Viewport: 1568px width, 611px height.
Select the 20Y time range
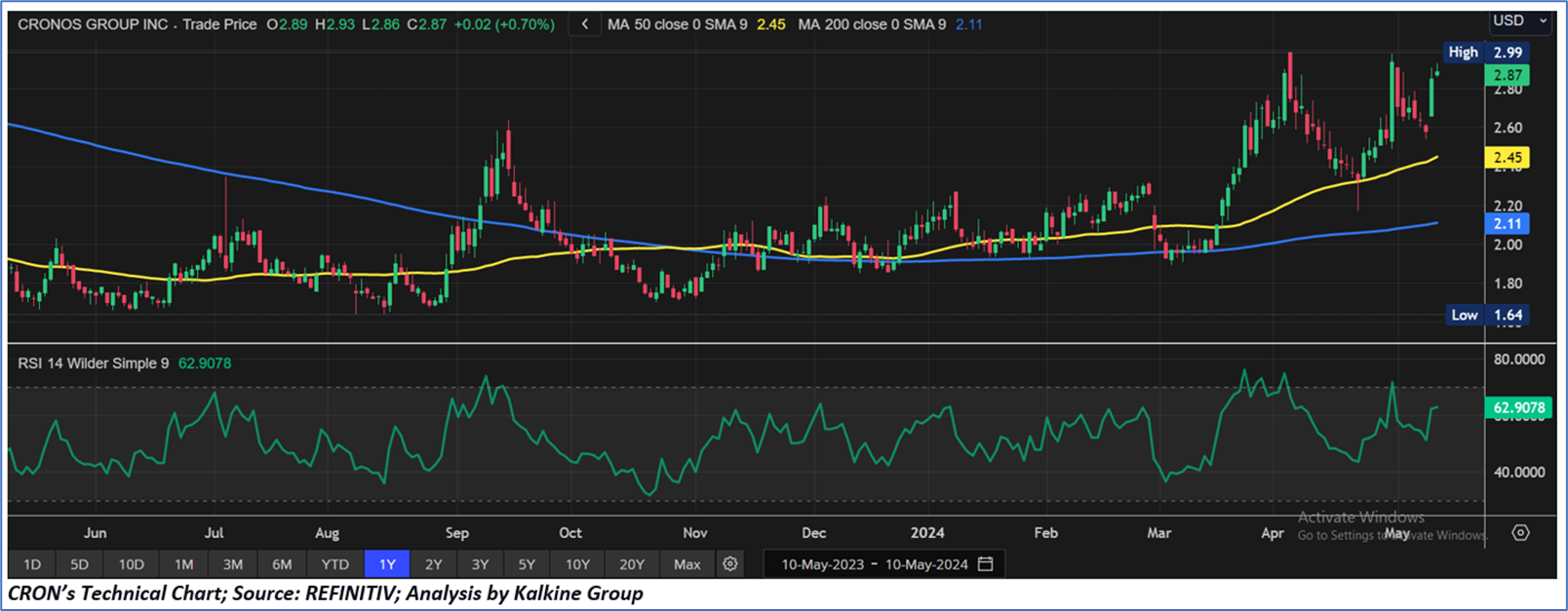click(x=632, y=564)
